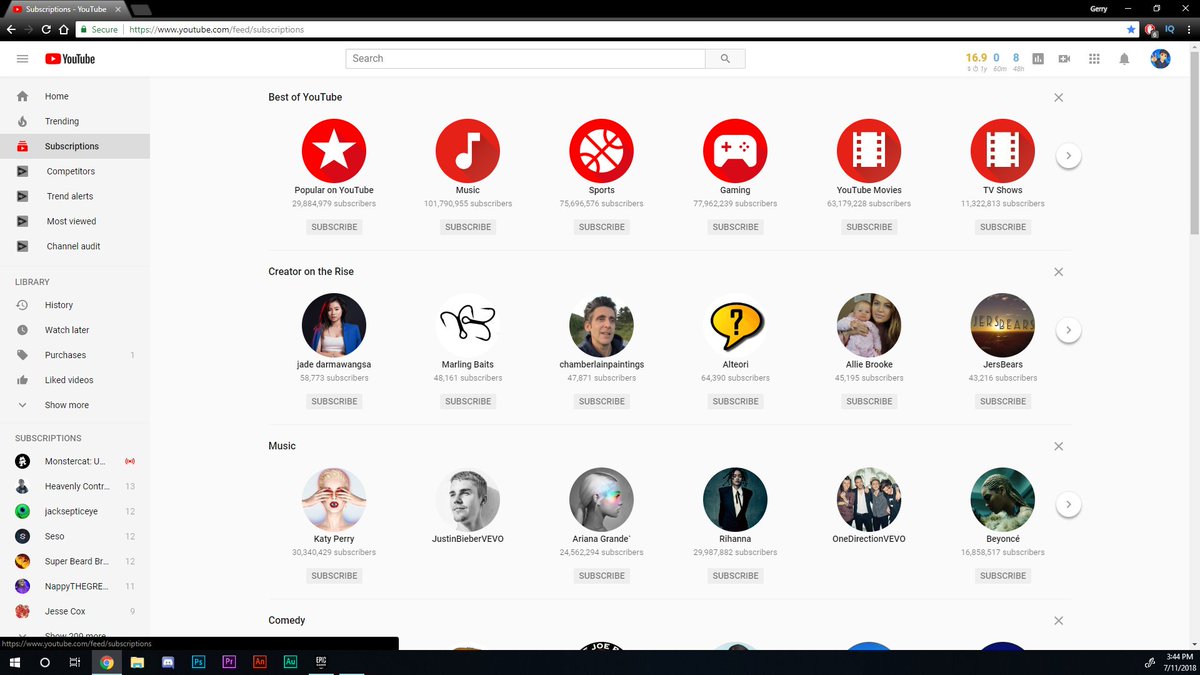
Task: Click the vidIQ 'IQ' extension icon
Action: (1169, 30)
